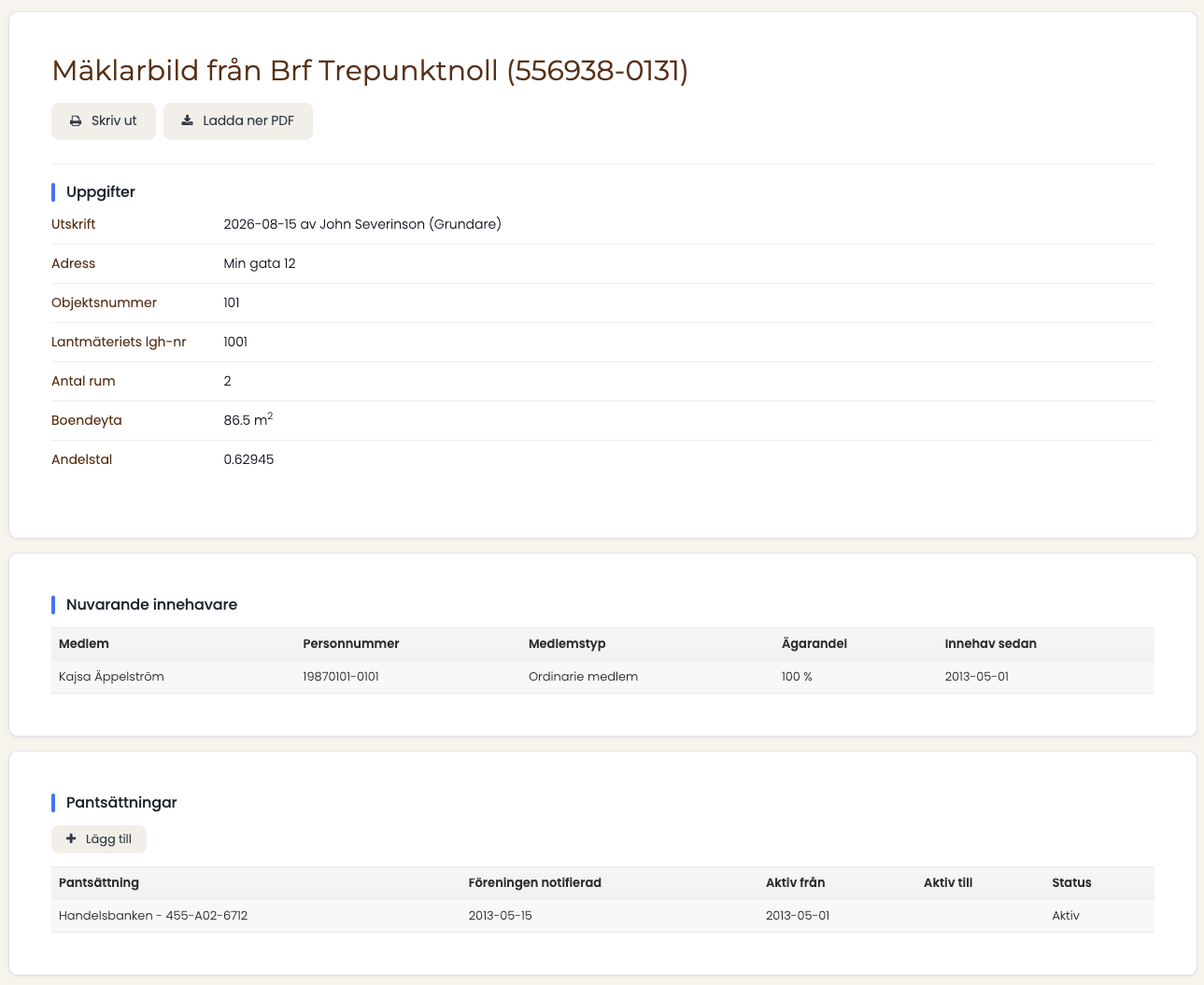This screenshot has height=985, width=1204.
Task: Click the Föreningen notifierad column header
Action: [535, 883]
